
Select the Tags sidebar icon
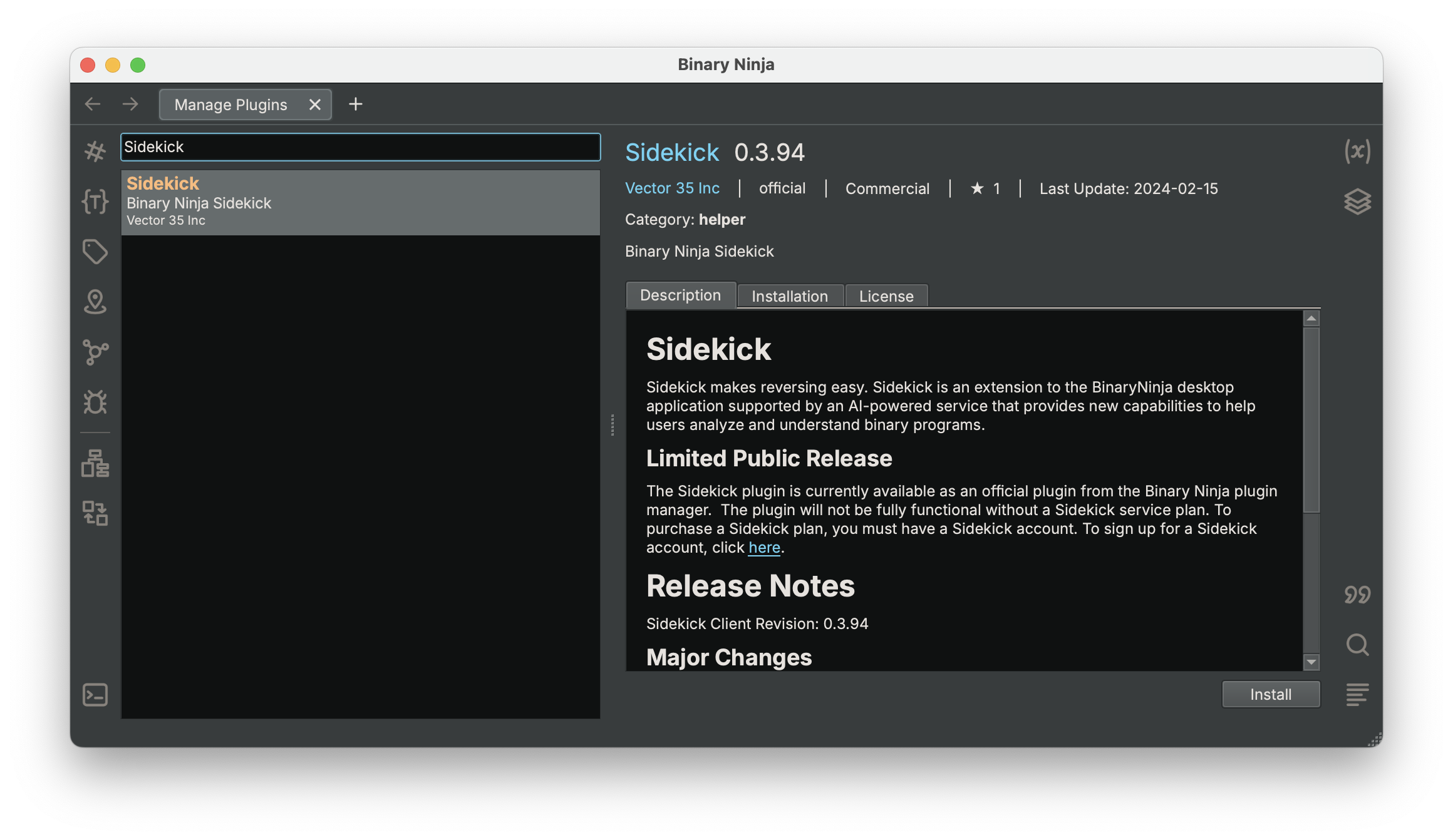click(95, 252)
